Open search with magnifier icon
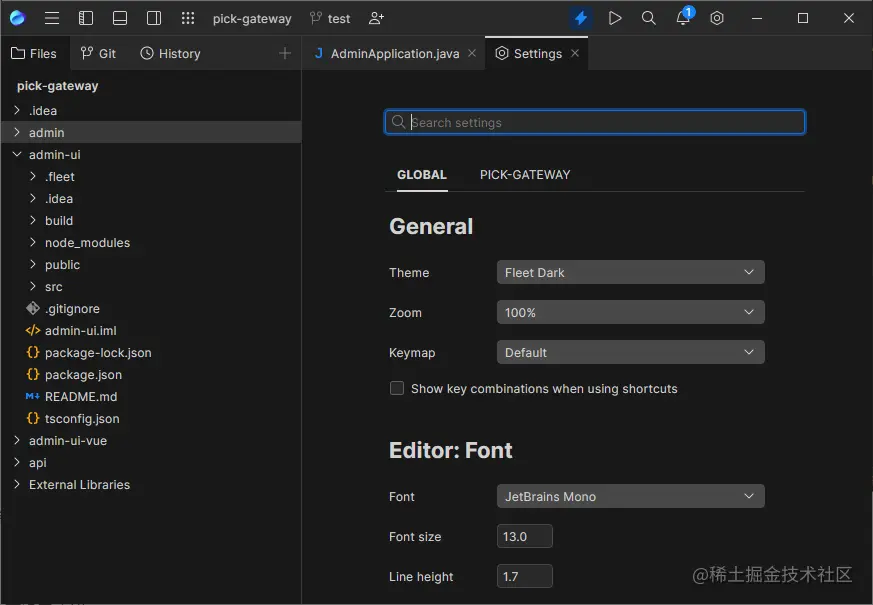 point(649,18)
